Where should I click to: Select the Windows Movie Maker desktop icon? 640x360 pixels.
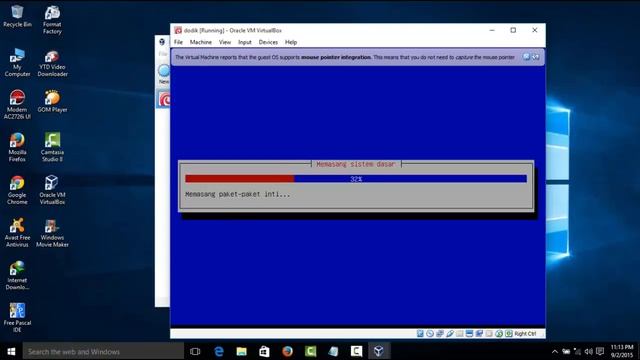(x=52, y=233)
